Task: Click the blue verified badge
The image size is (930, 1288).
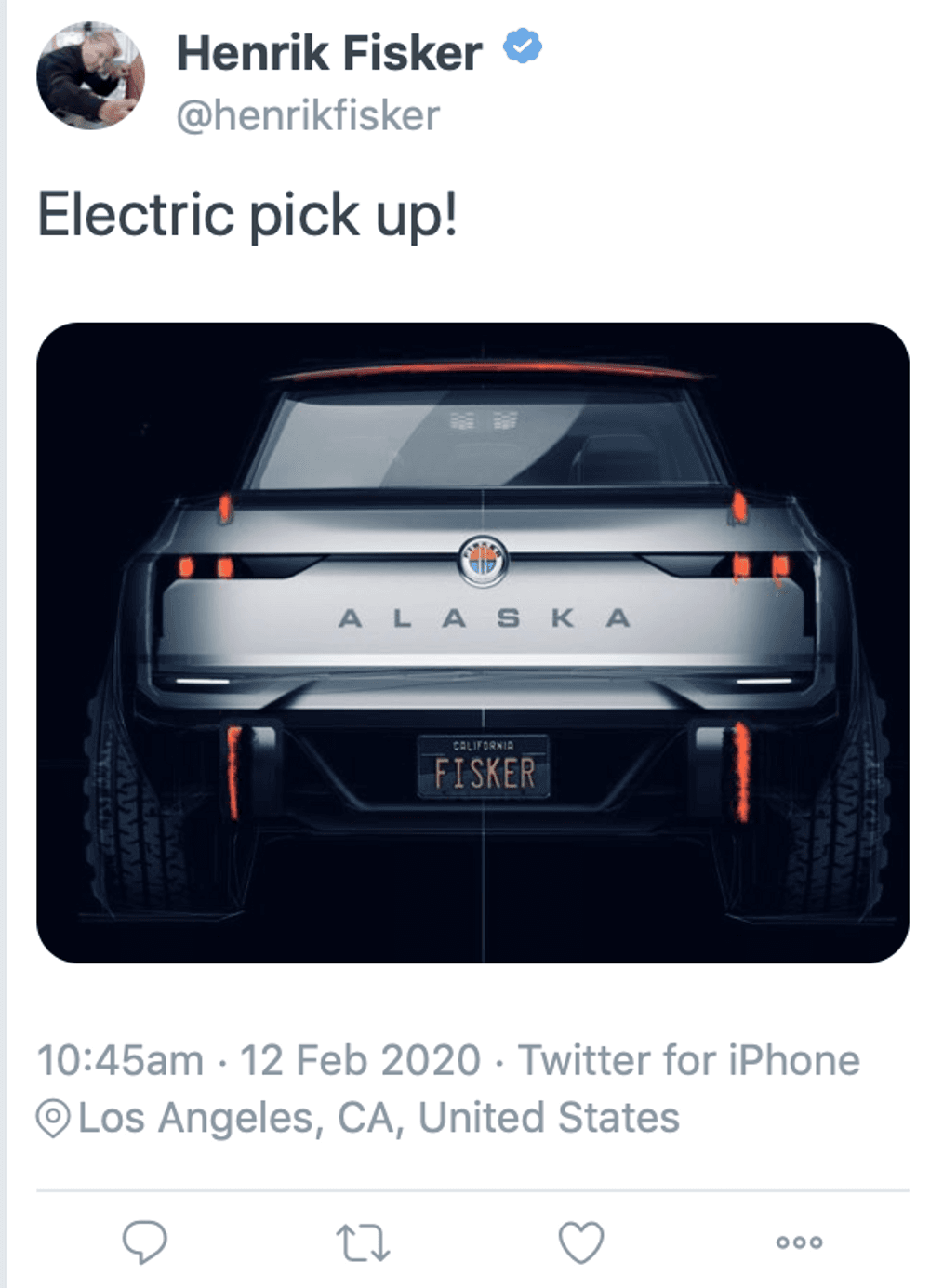Action: [523, 47]
